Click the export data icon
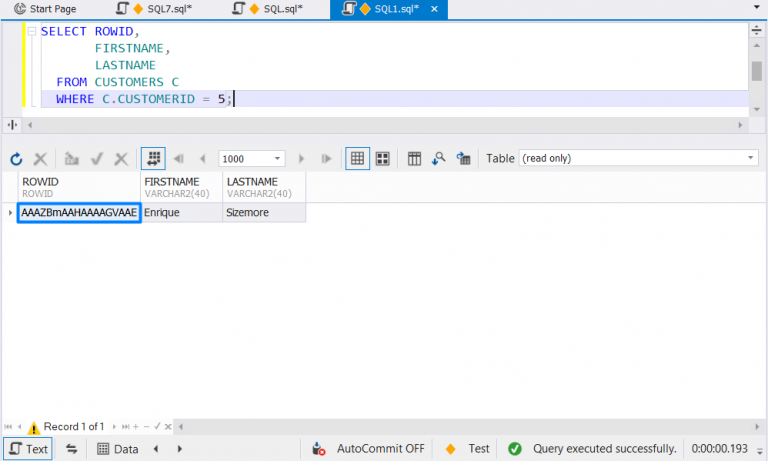 tap(463, 159)
